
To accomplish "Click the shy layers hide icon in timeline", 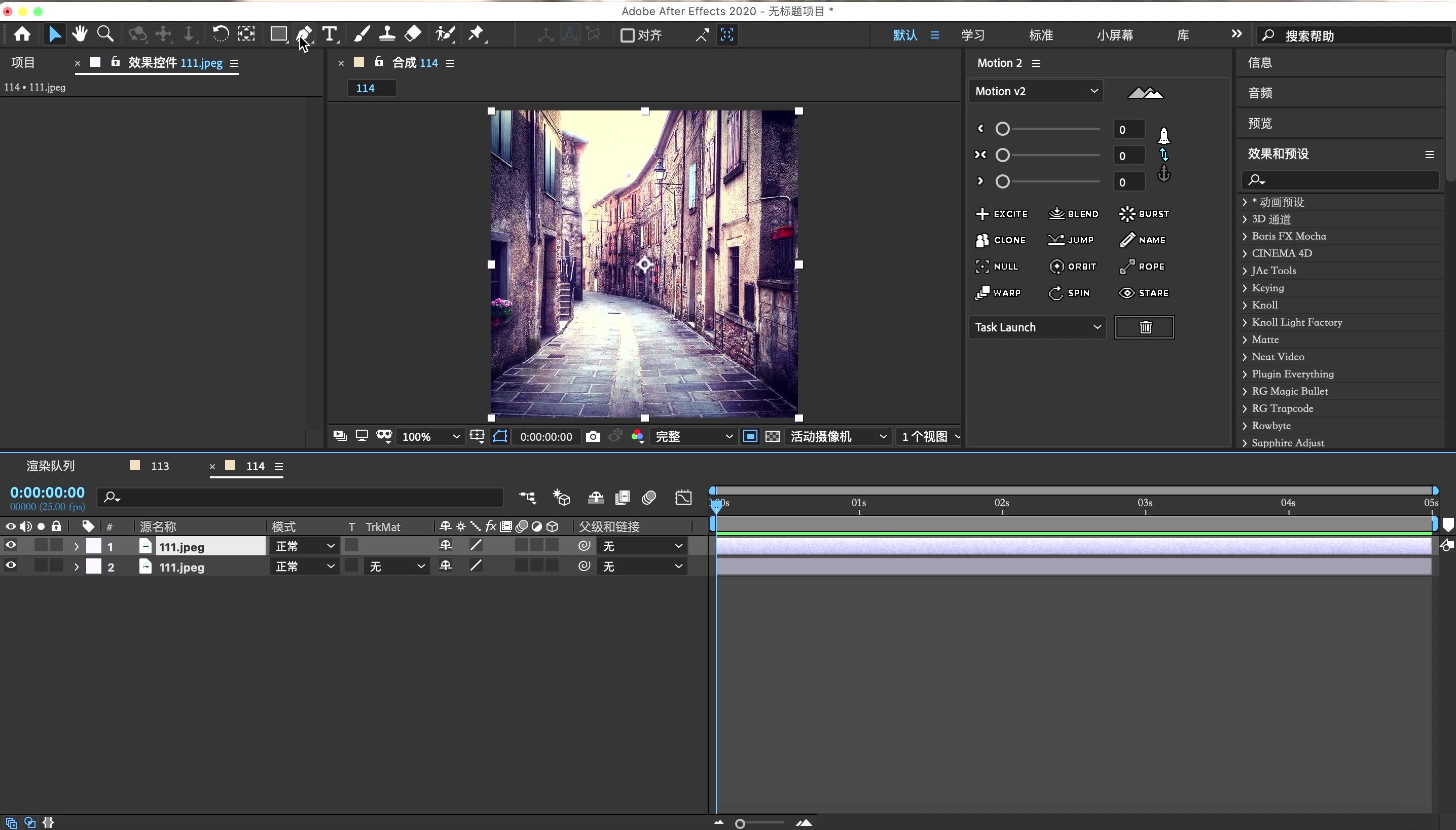I will tap(595, 498).
